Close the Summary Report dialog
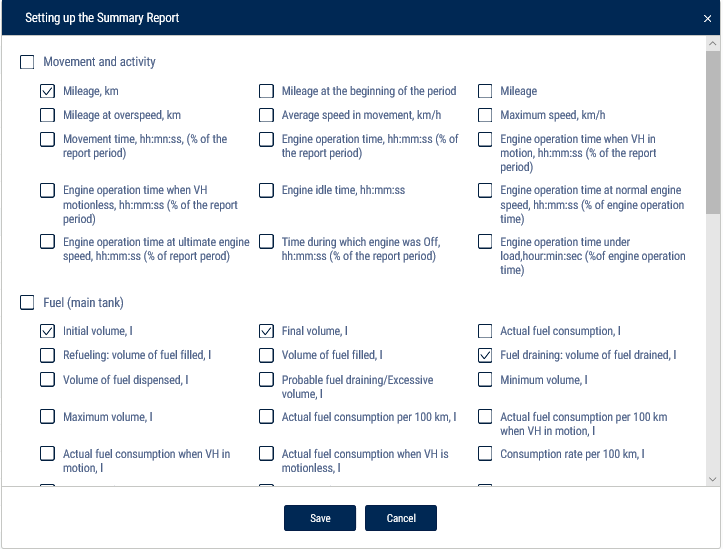Viewport: 723px width, 549px height. 707,18
